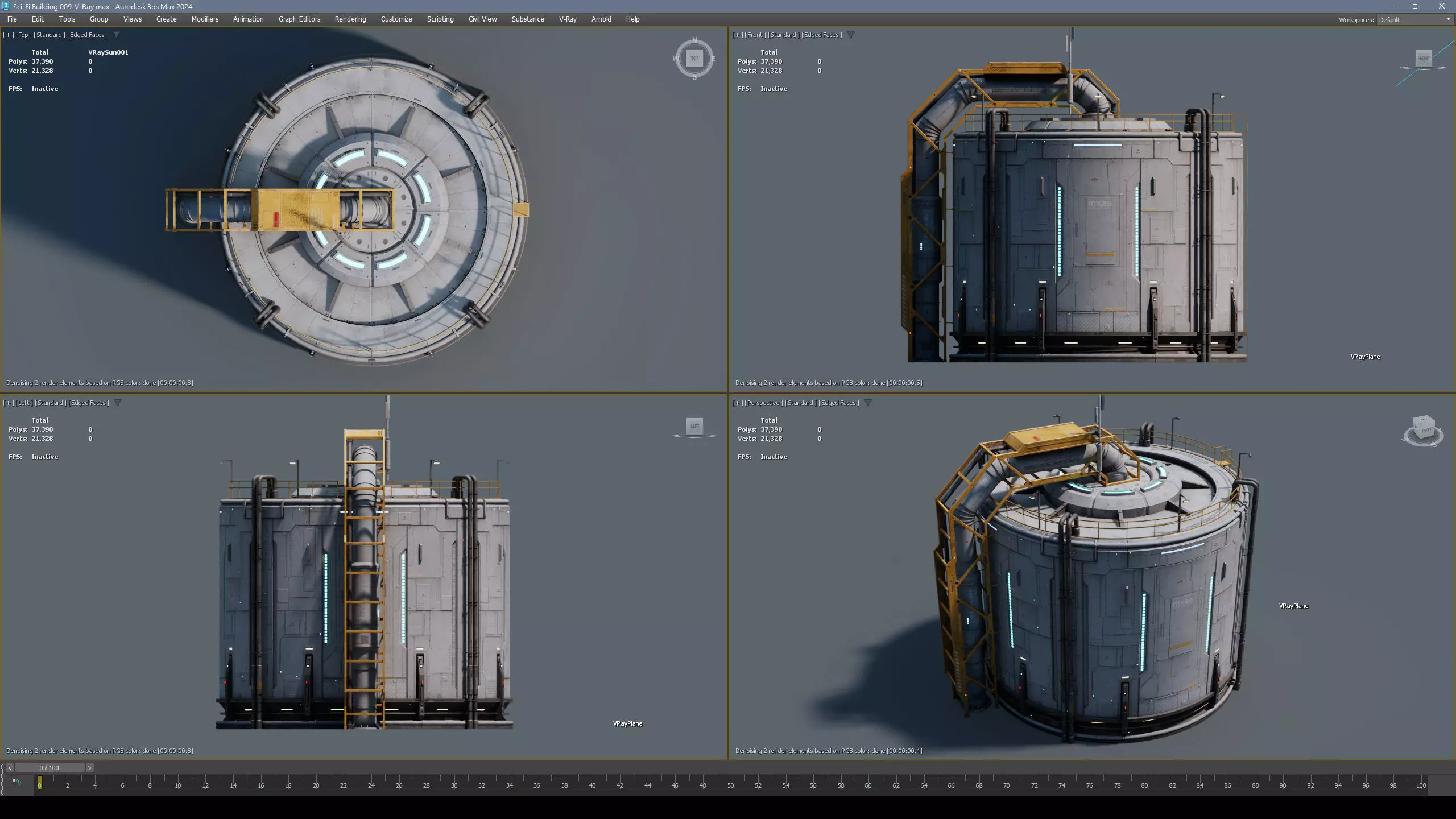Open the [Standard] menu in the Front viewport
1456x819 pixels.
pyautogui.click(x=784, y=35)
